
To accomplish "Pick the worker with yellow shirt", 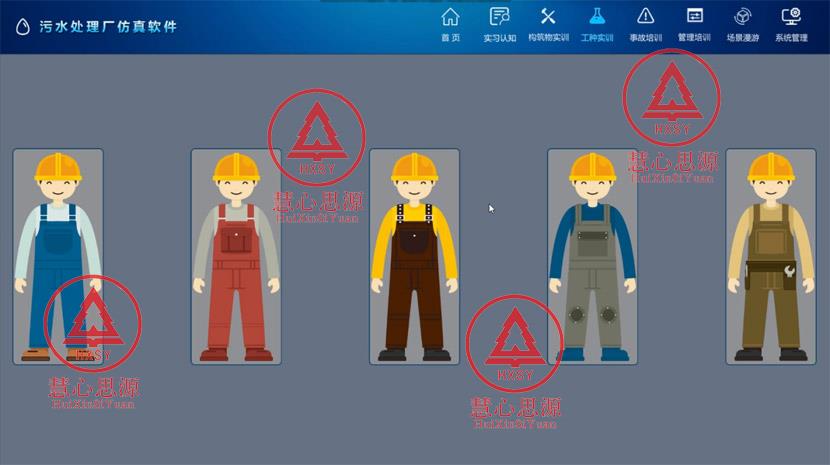I will pos(414,256).
